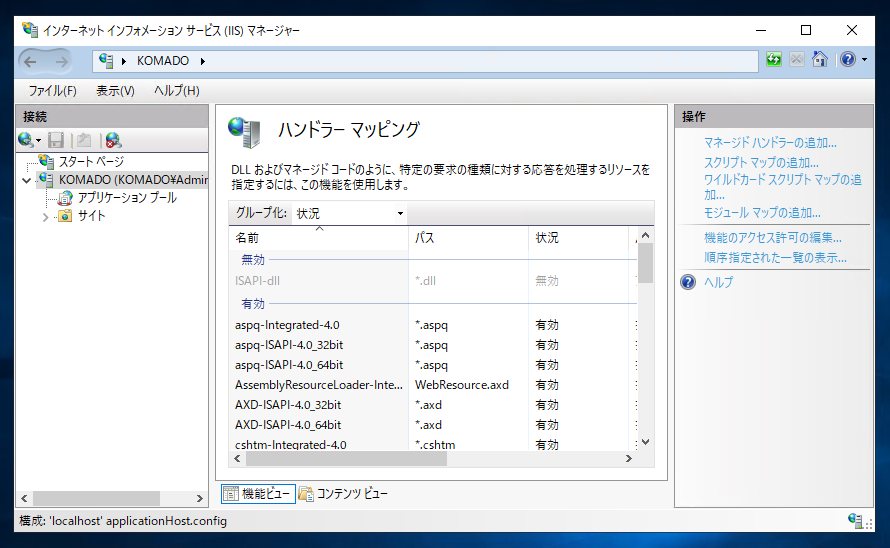Click connections pane scroll right arrow
Image resolution: width=890 pixels, height=548 pixels.
click(200, 498)
